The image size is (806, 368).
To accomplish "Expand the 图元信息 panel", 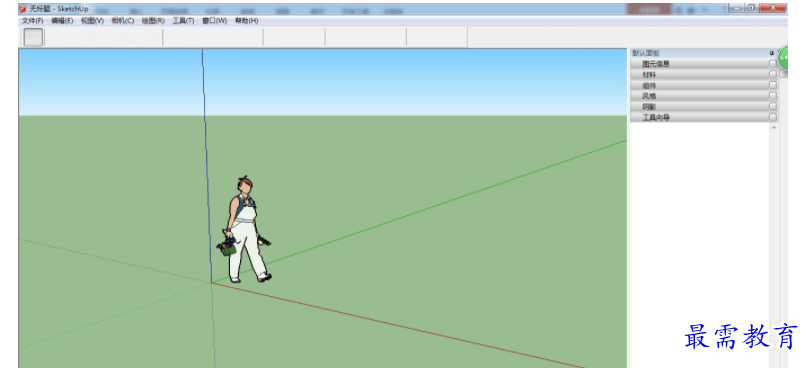I will (x=704, y=64).
